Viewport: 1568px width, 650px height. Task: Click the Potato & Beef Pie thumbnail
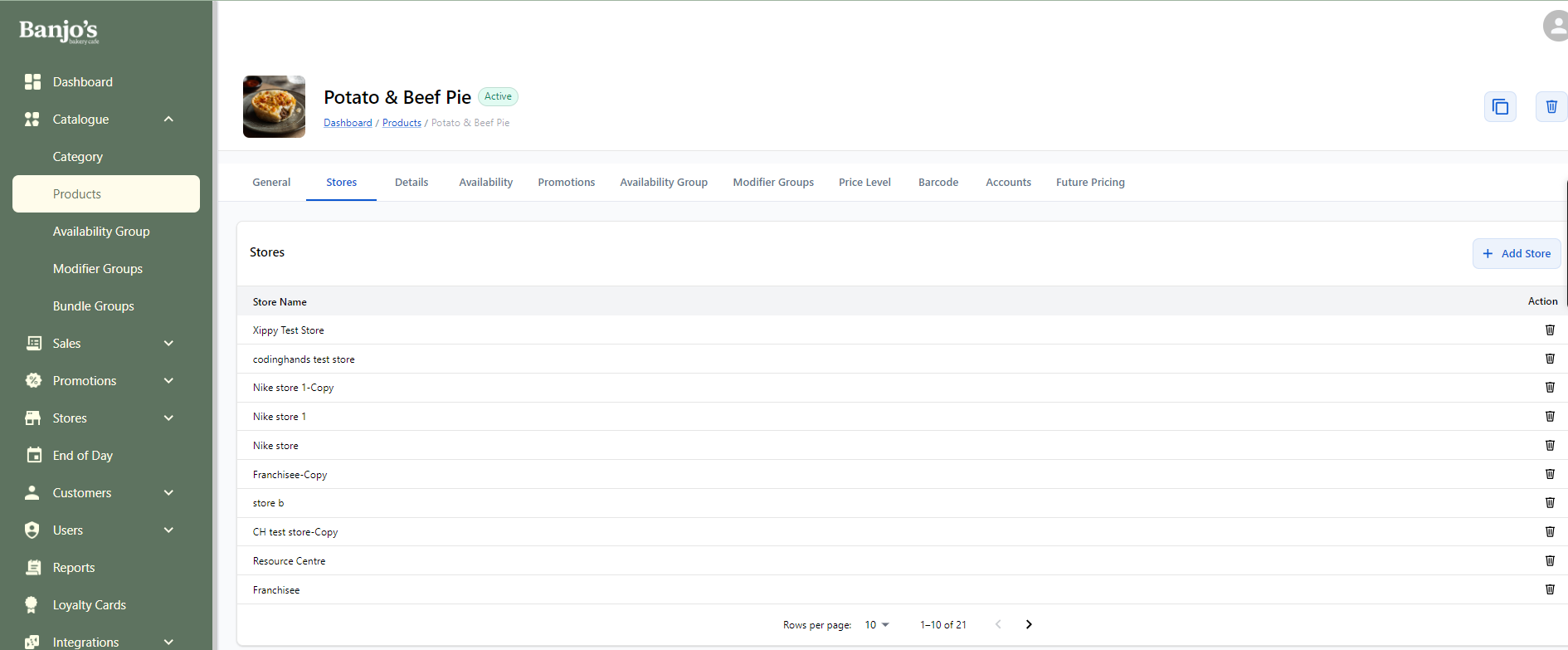274,107
